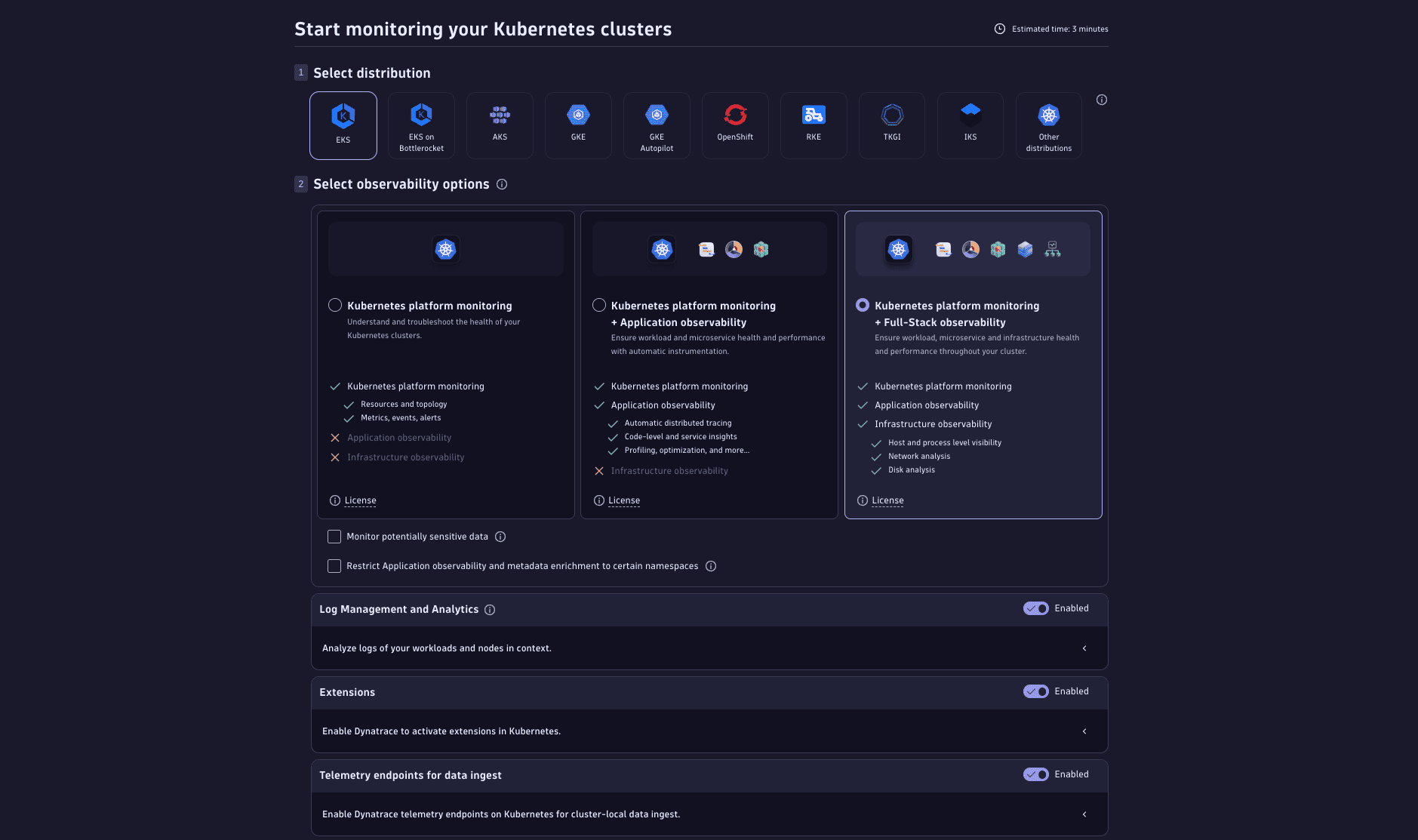The height and width of the screenshot is (840, 1418).
Task: Collapse the Log Management and Analytics details
Action: coord(1084,648)
